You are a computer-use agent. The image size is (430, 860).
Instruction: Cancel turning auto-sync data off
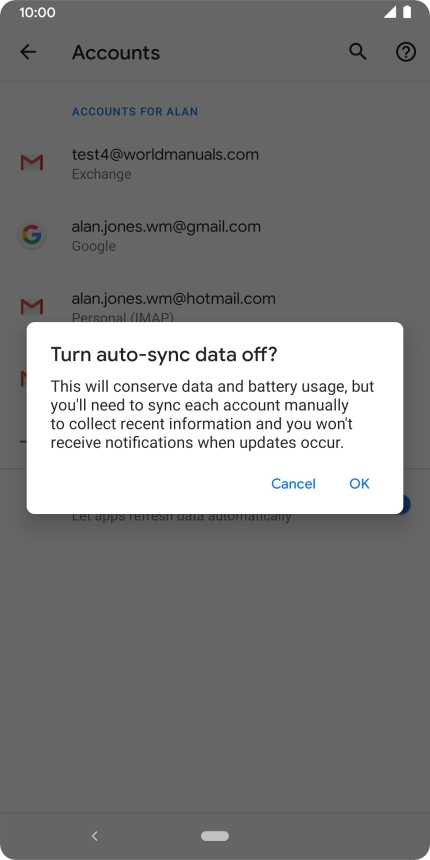pyautogui.click(x=293, y=483)
